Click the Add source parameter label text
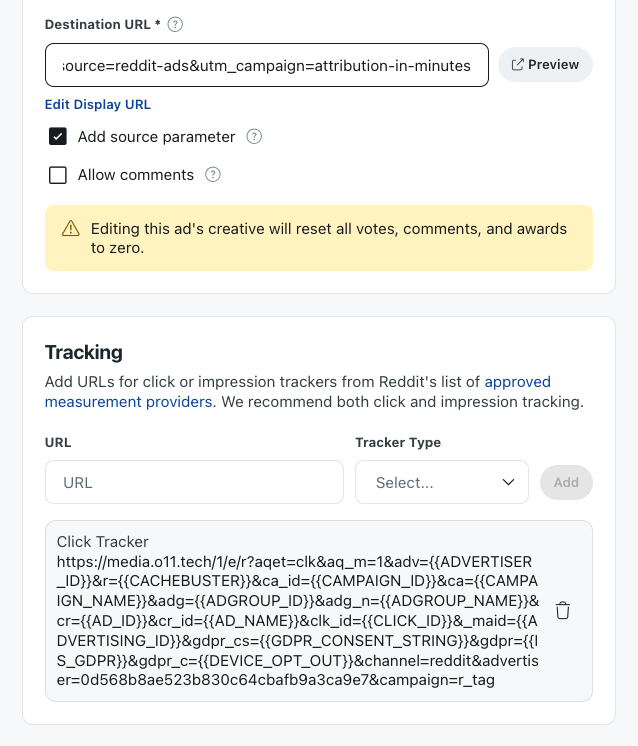This screenshot has width=638, height=746. click(157, 137)
